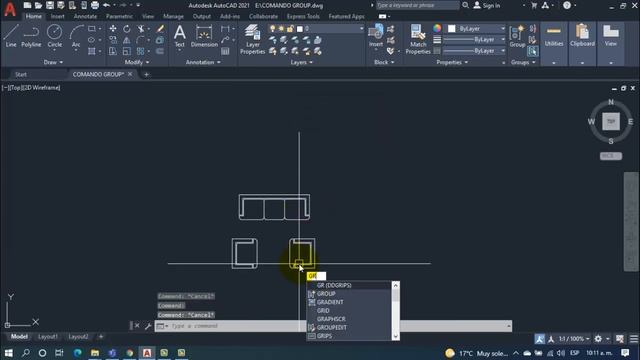This screenshot has height=360, width=640.
Task: Open workspace switching gear in status bar
Action: (x=598, y=339)
